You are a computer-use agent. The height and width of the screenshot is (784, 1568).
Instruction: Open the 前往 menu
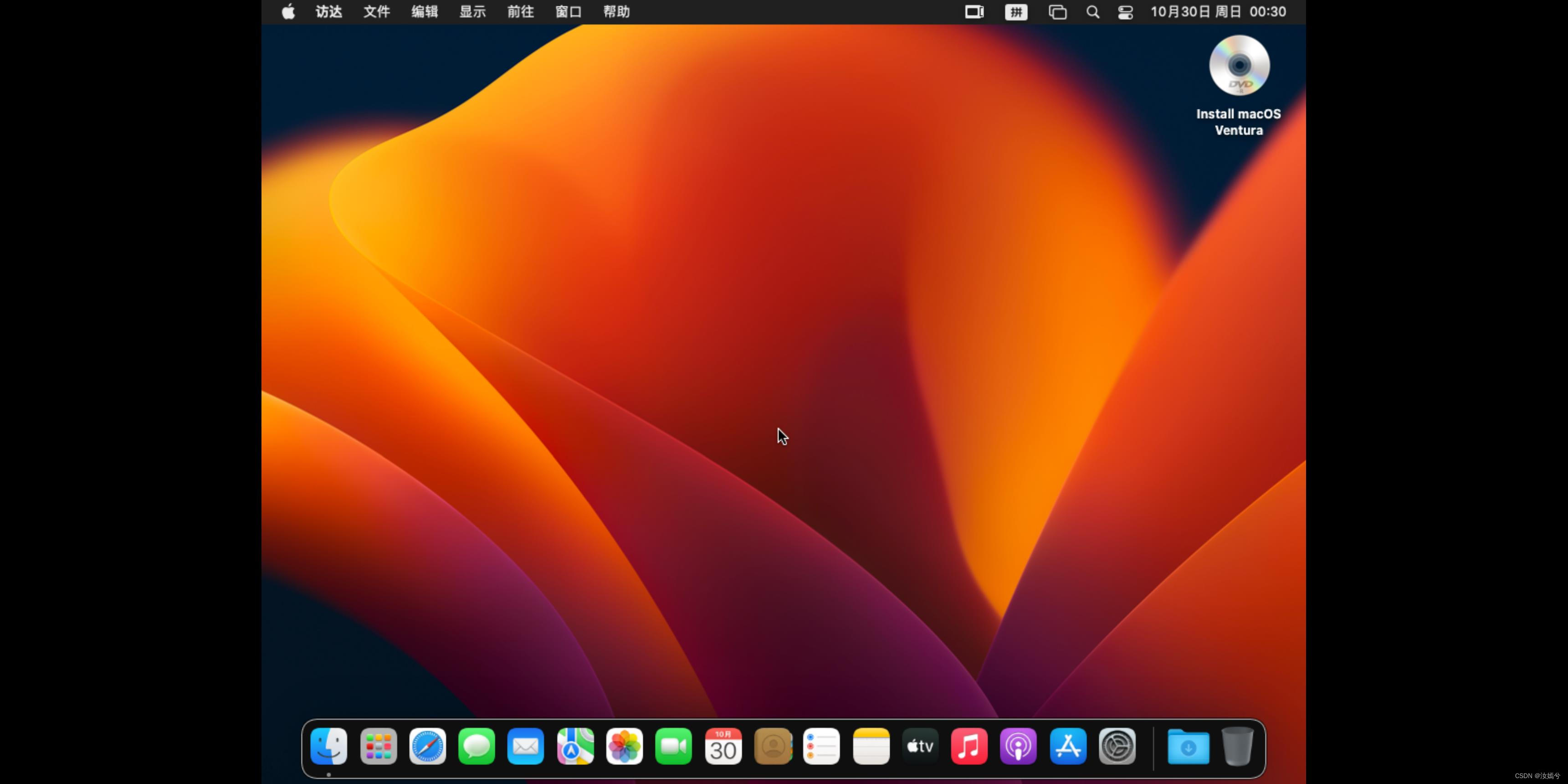coord(520,11)
